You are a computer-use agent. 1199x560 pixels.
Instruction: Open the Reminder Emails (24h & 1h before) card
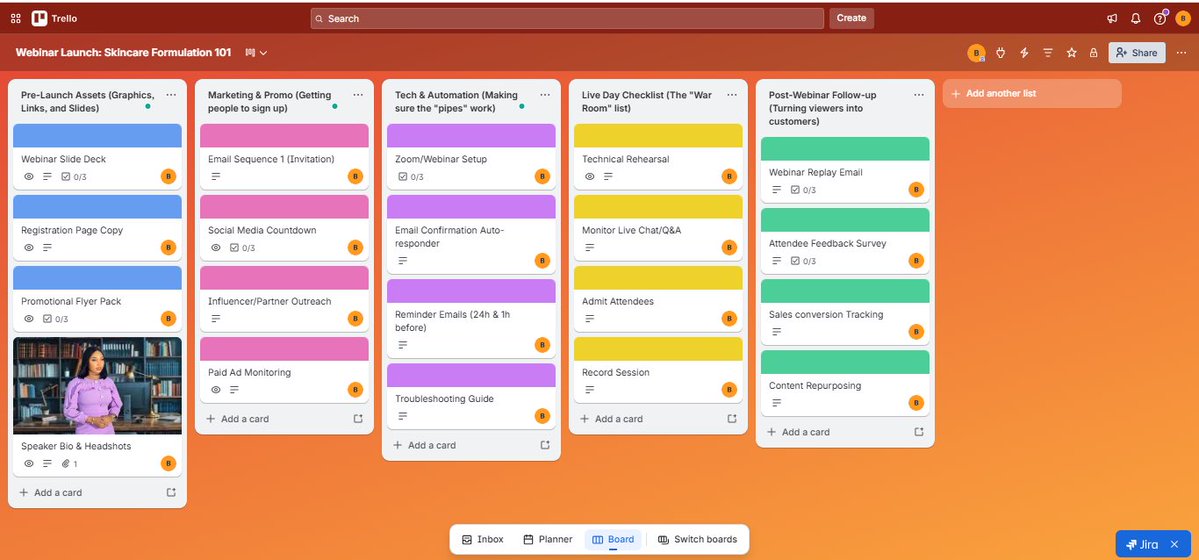[471, 318]
